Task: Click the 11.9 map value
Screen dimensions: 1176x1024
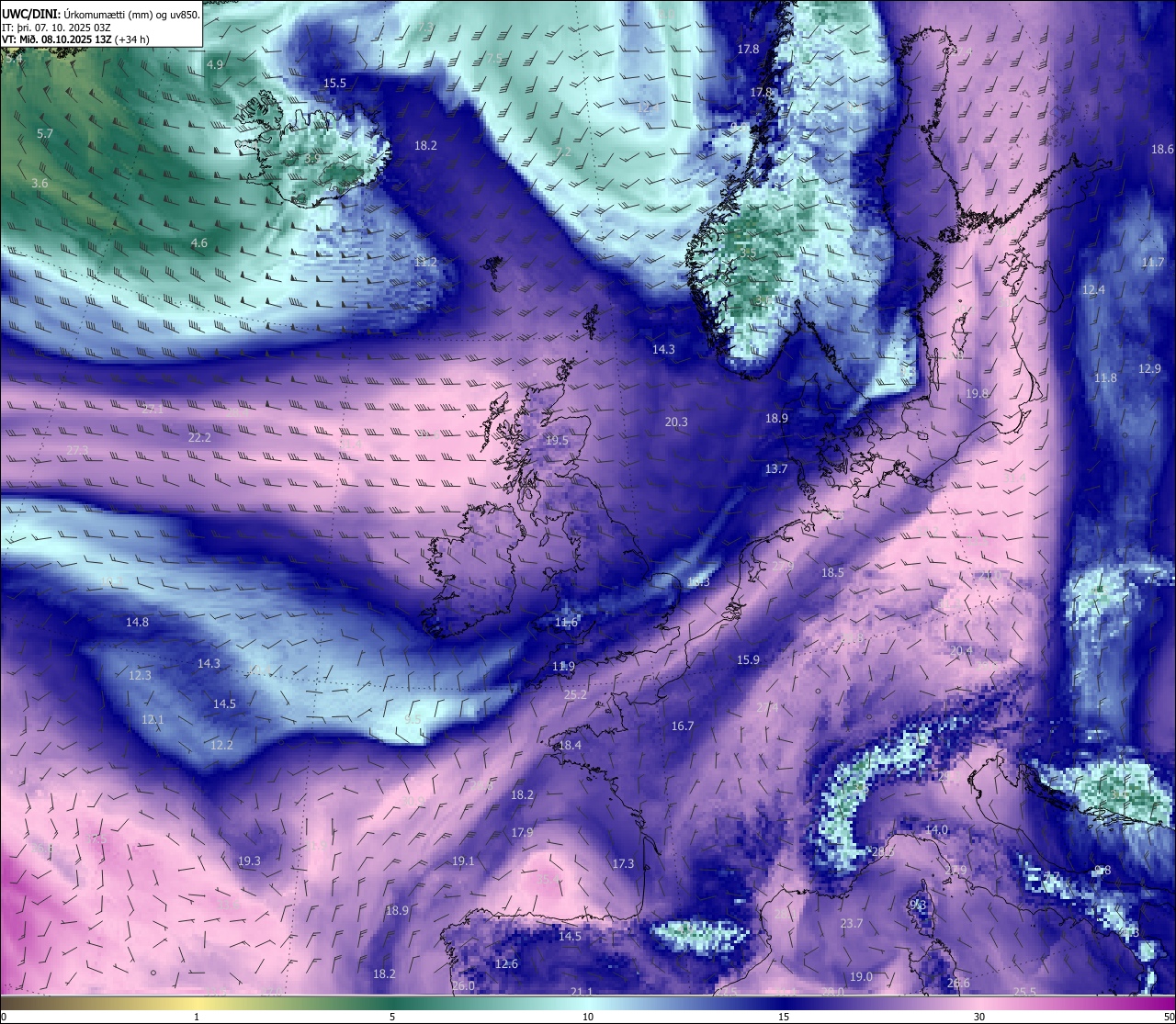Action: pyautogui.click(x=563, y=666)
